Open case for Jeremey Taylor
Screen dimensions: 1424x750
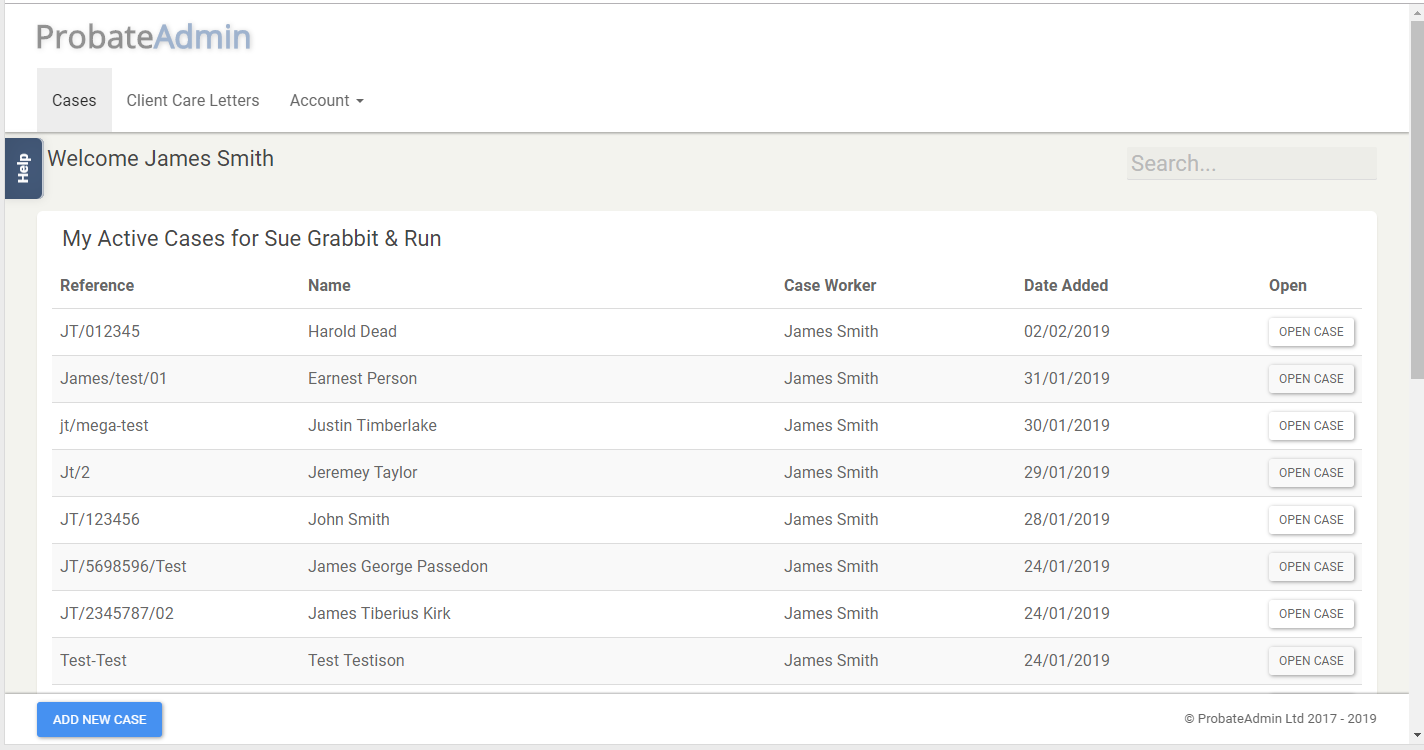click(1311, 473)
